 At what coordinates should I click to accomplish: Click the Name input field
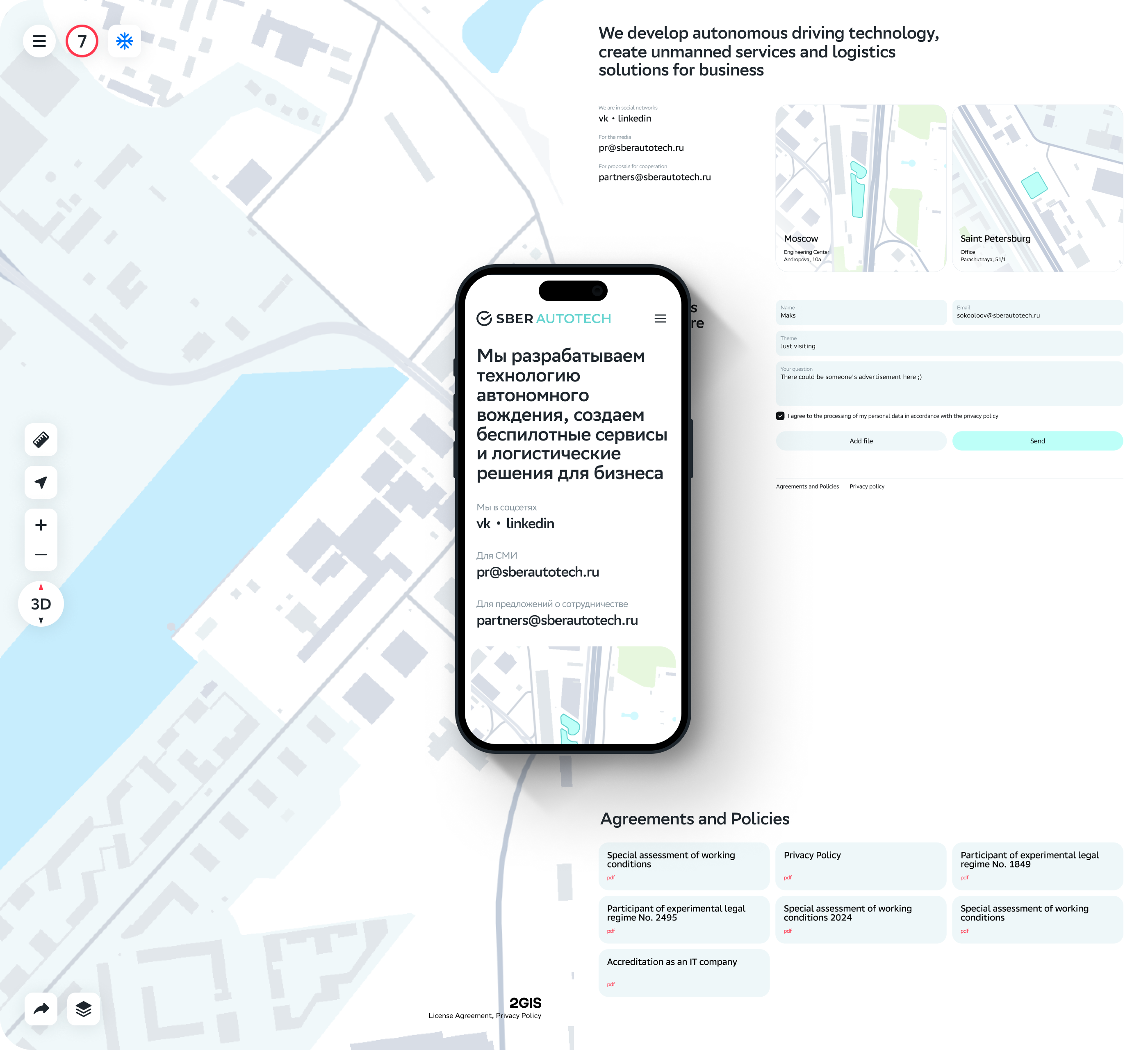pos(861,313)
